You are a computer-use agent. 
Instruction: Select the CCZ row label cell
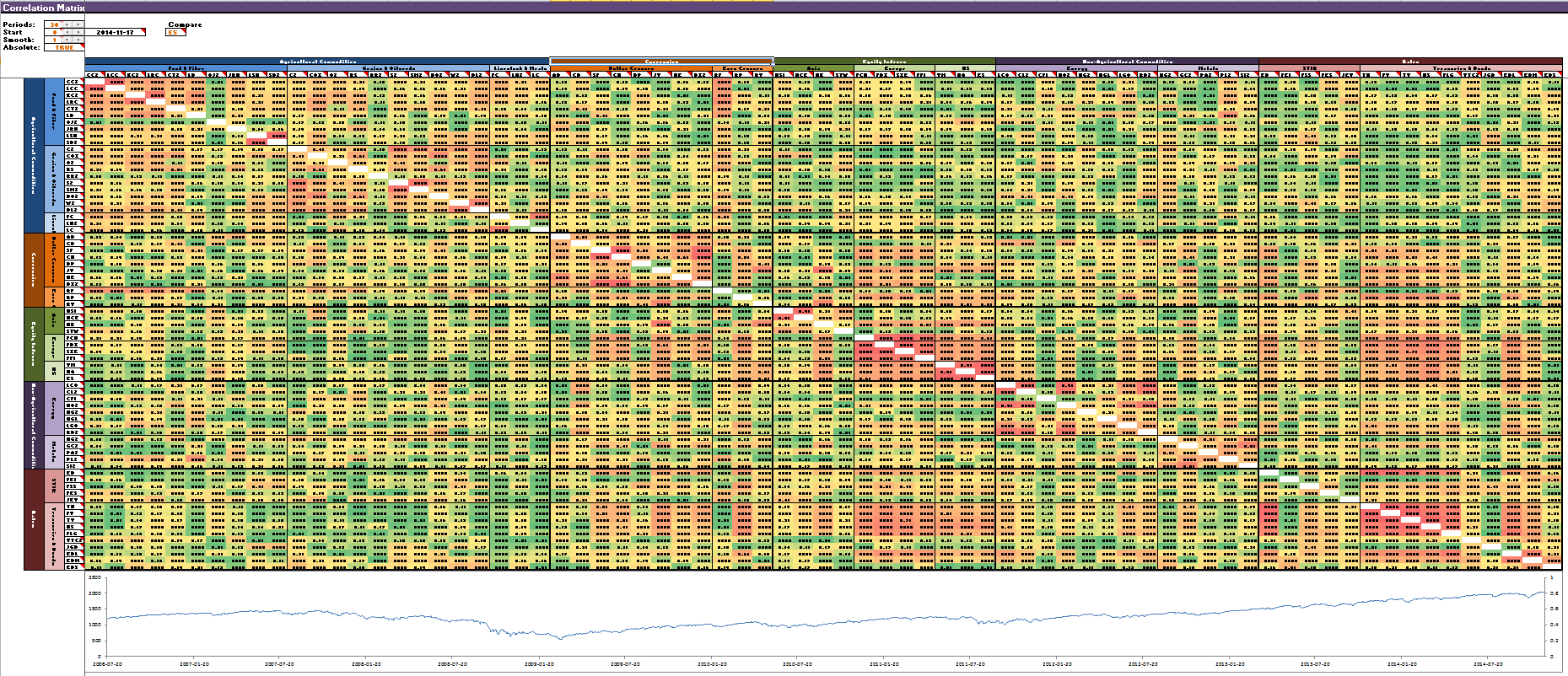(73, 82)
